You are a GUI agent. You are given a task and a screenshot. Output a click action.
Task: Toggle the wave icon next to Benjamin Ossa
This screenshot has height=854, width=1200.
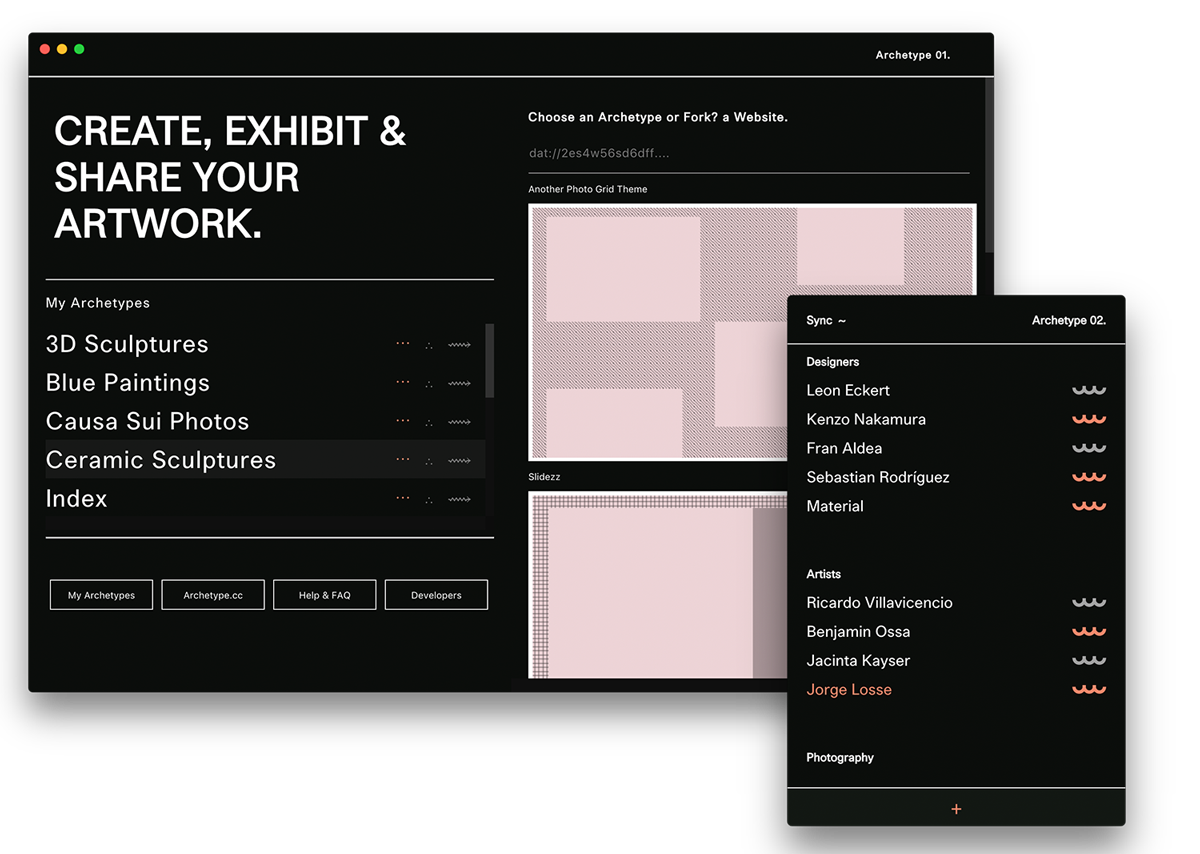point(1089,631)
